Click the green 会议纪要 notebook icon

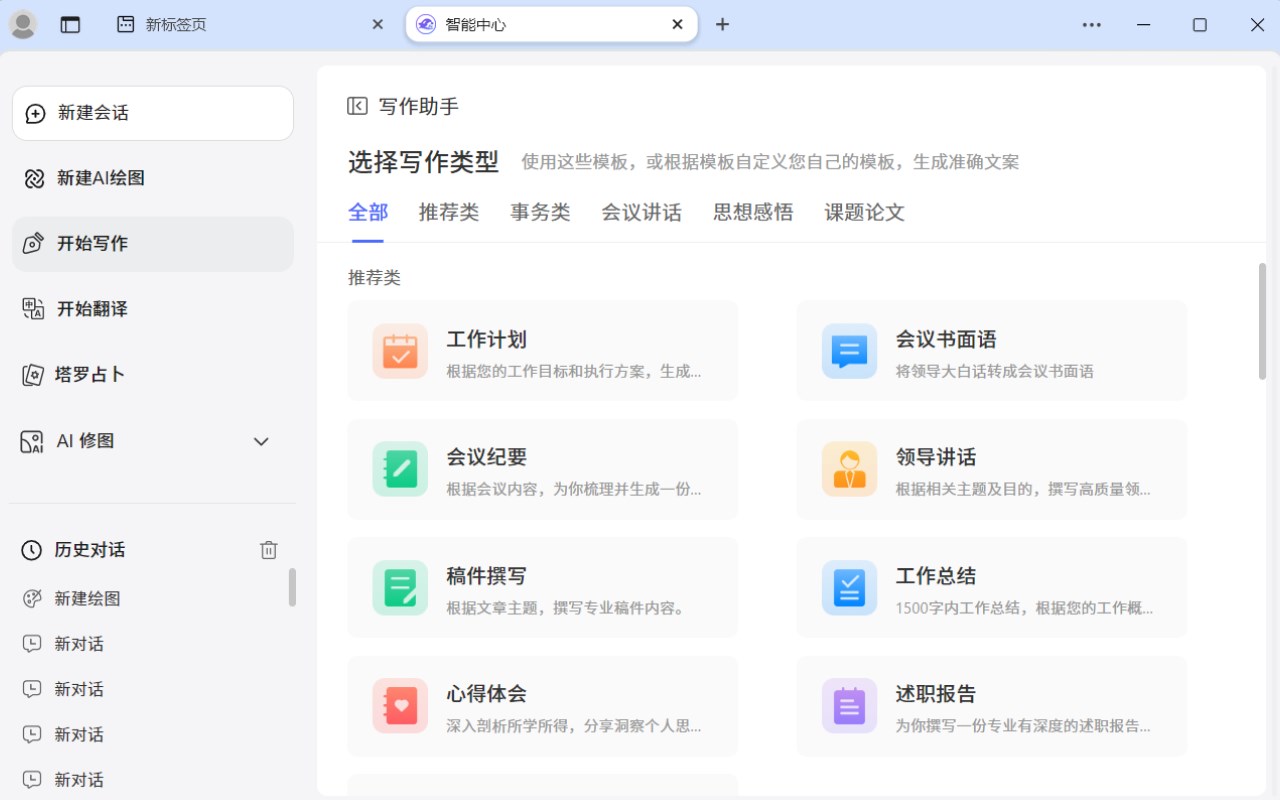[400, 469]
